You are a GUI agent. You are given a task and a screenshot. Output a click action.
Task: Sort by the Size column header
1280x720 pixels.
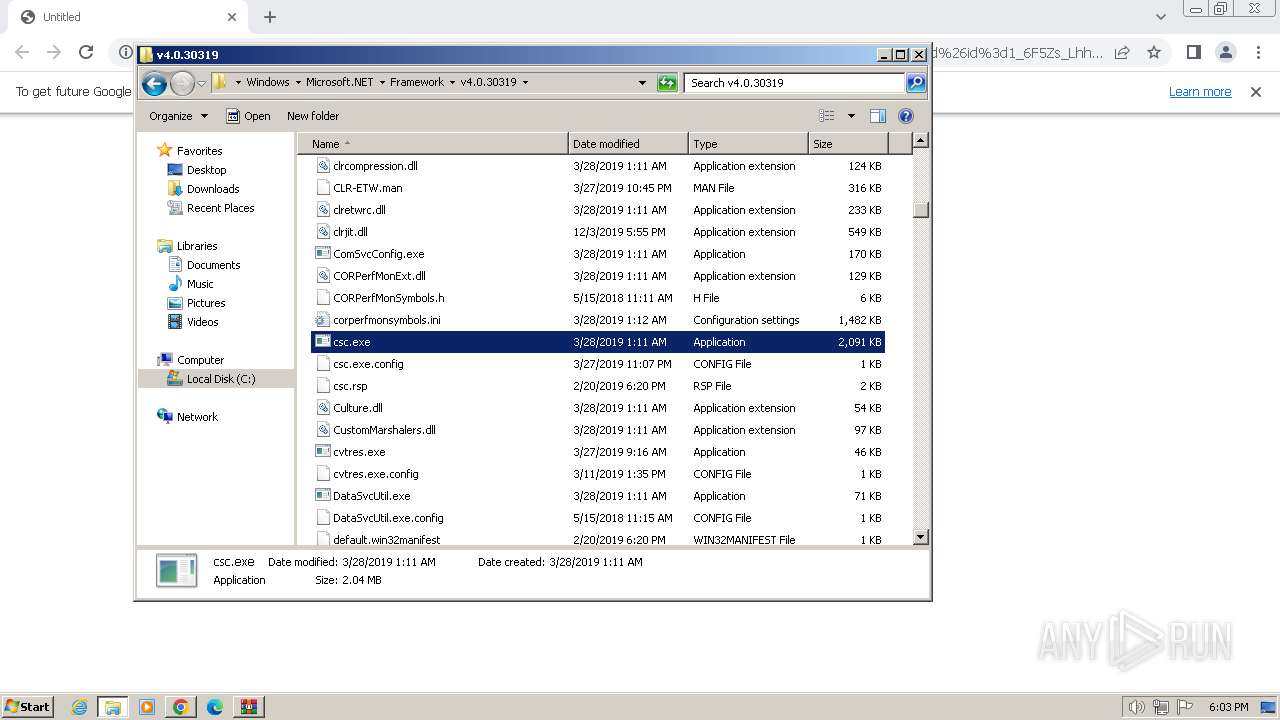849,144
